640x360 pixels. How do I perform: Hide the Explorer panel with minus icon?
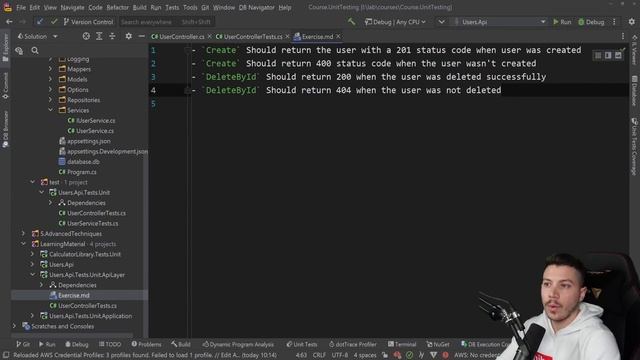coord(141,36)
